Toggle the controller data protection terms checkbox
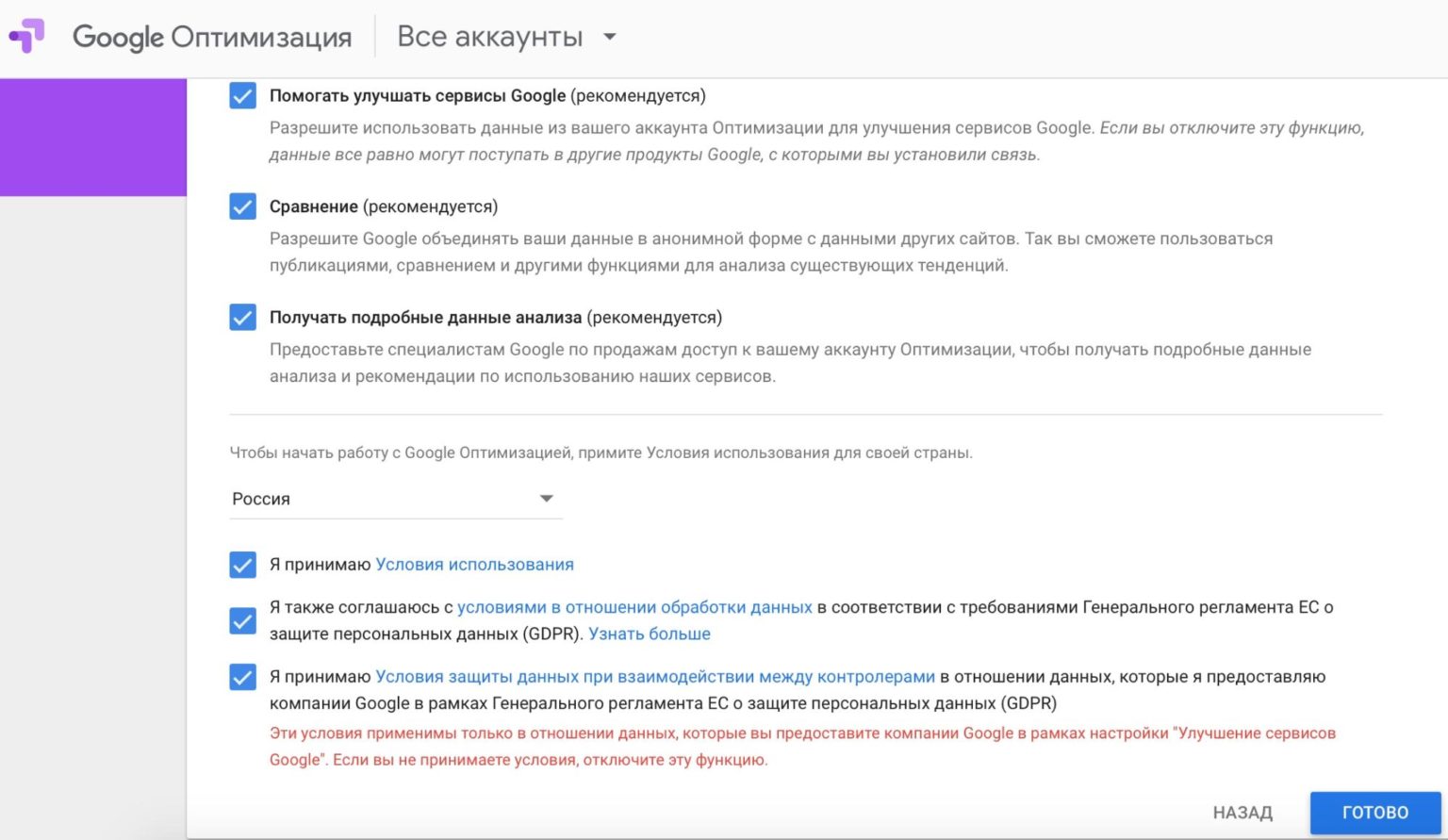Viewport: 1448px width, 840px height. pos(242,677)
